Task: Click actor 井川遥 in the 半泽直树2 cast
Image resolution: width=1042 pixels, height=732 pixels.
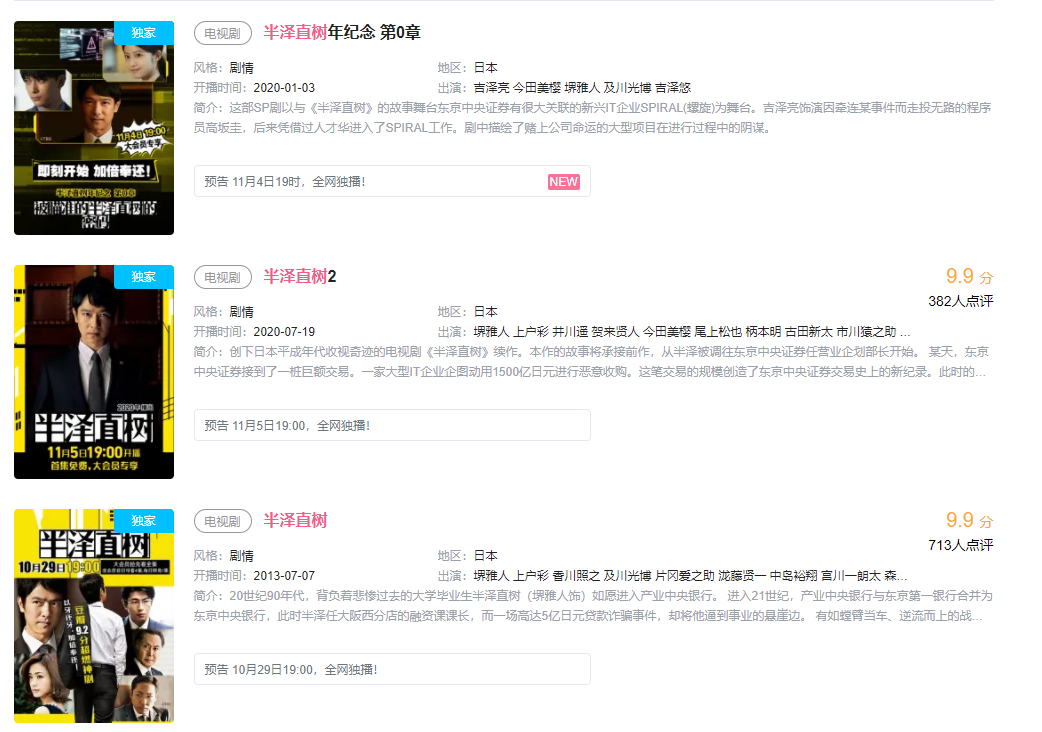Action: [570, 331]
